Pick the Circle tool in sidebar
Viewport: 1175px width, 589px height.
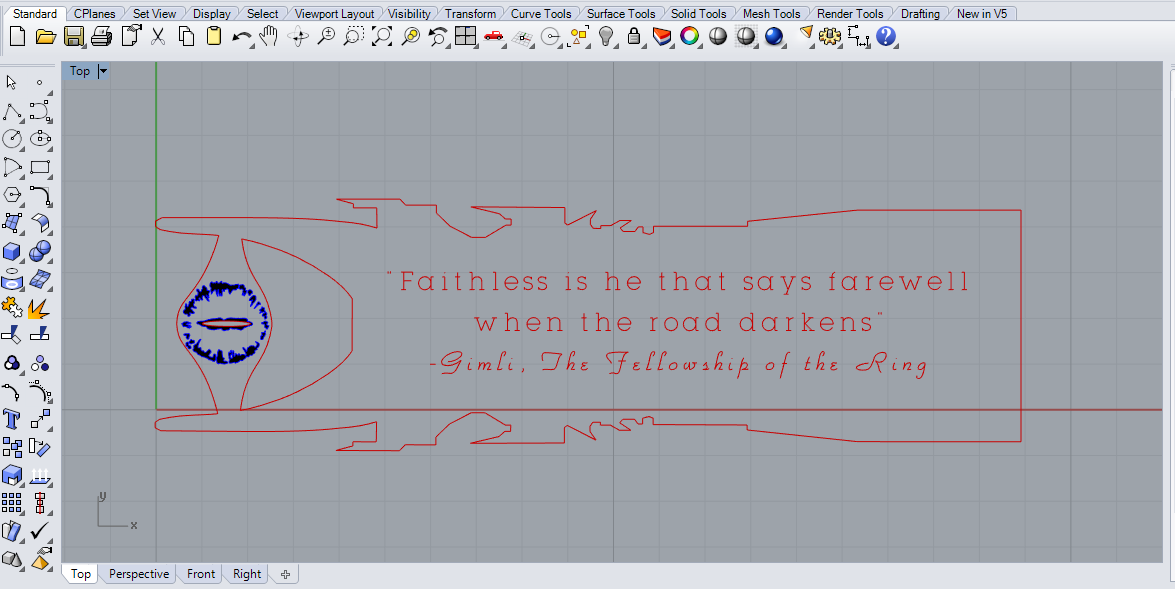(x=12, y=139)
